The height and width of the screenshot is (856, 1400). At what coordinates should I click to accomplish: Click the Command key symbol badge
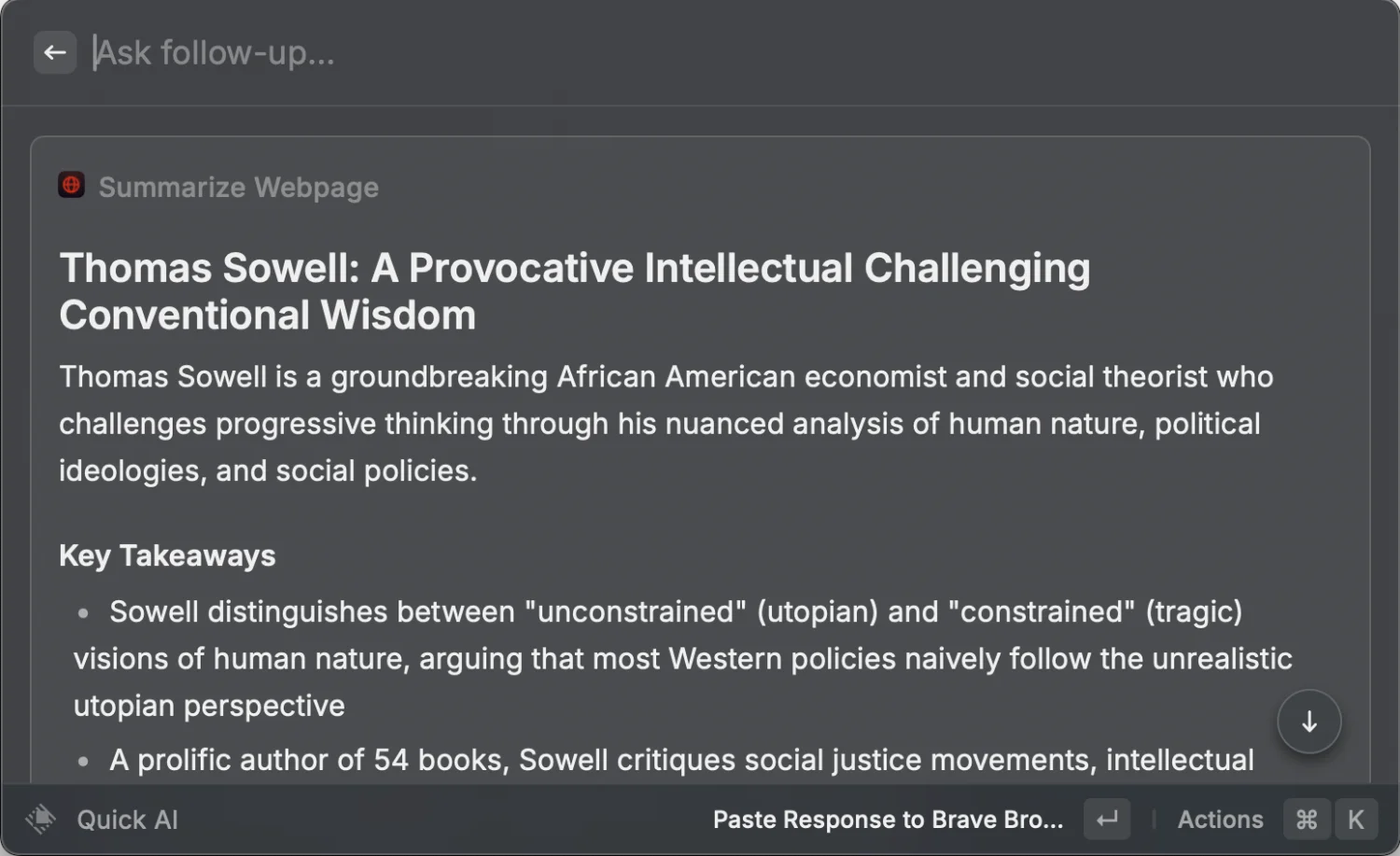(1307, 820)
